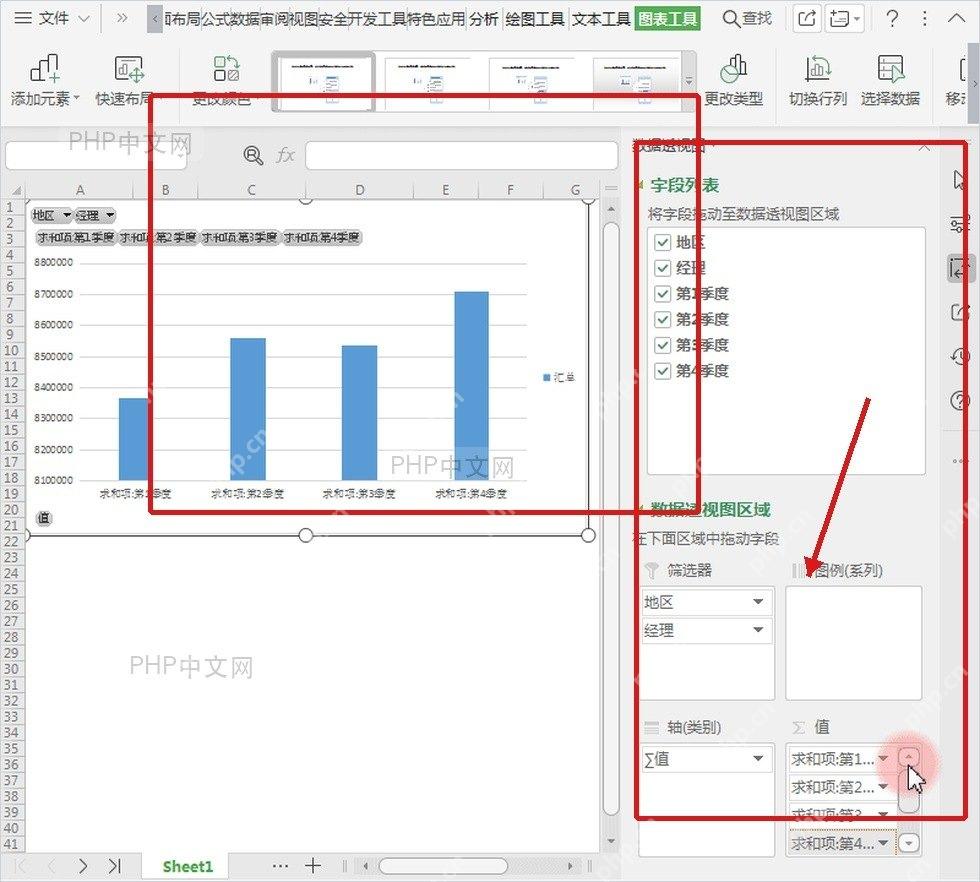The image size is (980, 882).
Task: Click inside the formula bar input
Action: click(461, 156)
